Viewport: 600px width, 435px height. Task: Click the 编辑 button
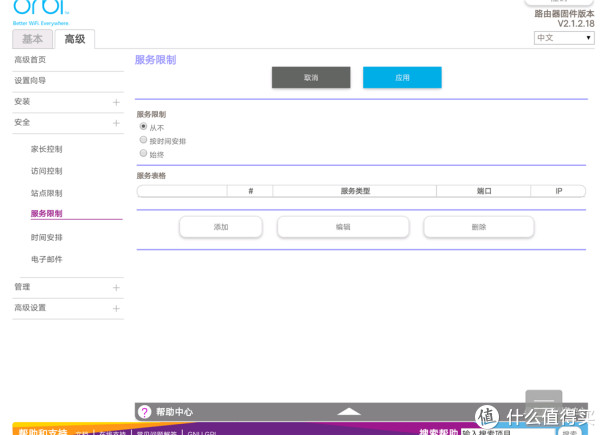pos(343,227)
